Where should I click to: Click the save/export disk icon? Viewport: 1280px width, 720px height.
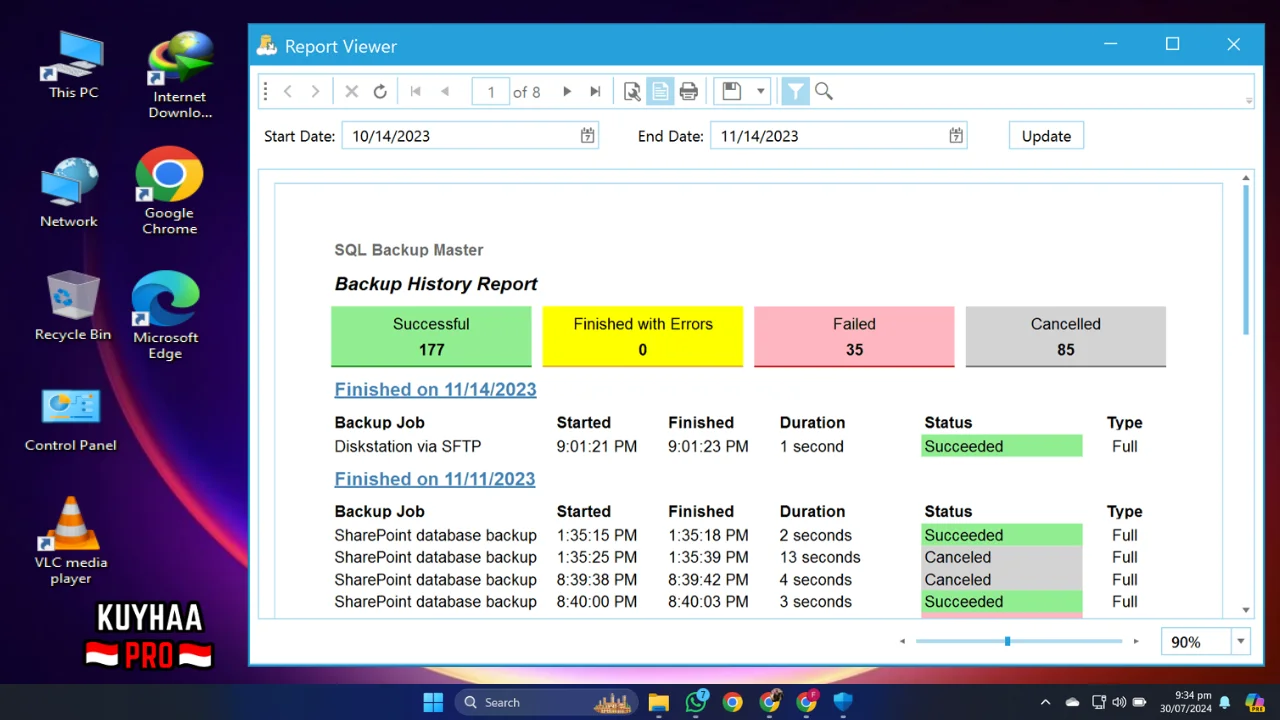pyautogui.click(x=731, y=91)
